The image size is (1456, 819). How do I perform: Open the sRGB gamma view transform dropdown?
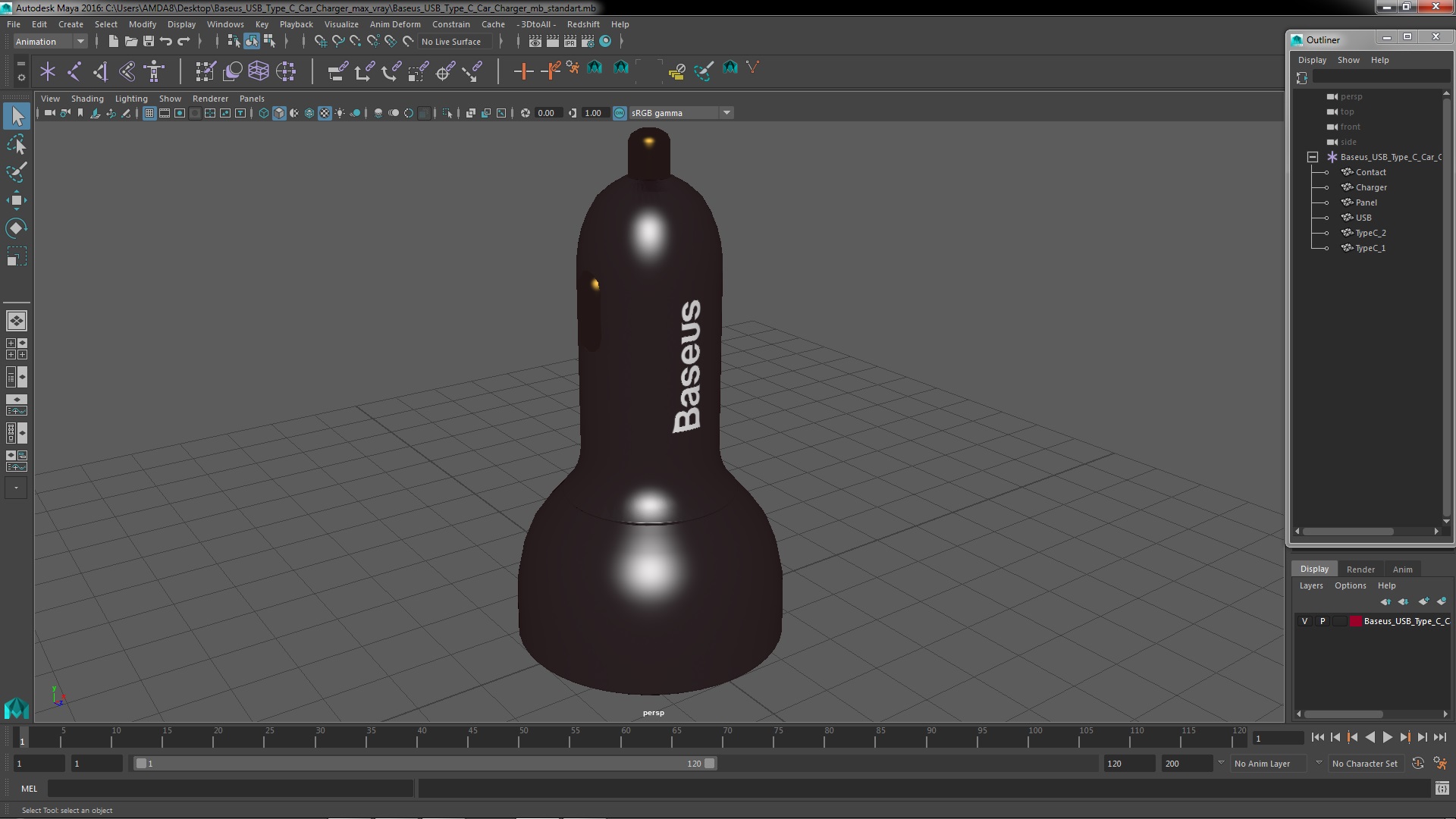coord(681,113)
